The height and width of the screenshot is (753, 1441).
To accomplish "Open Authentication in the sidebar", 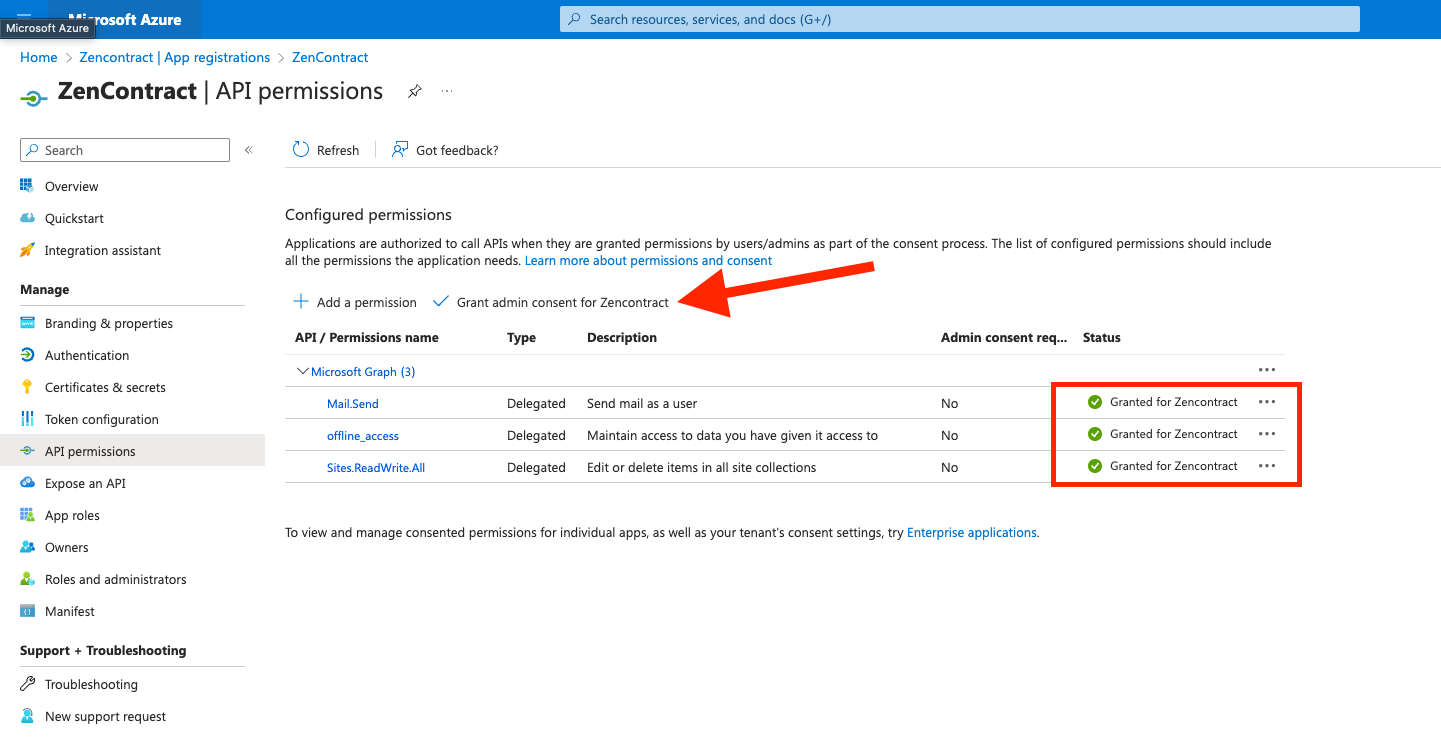I will click(87, 355).
